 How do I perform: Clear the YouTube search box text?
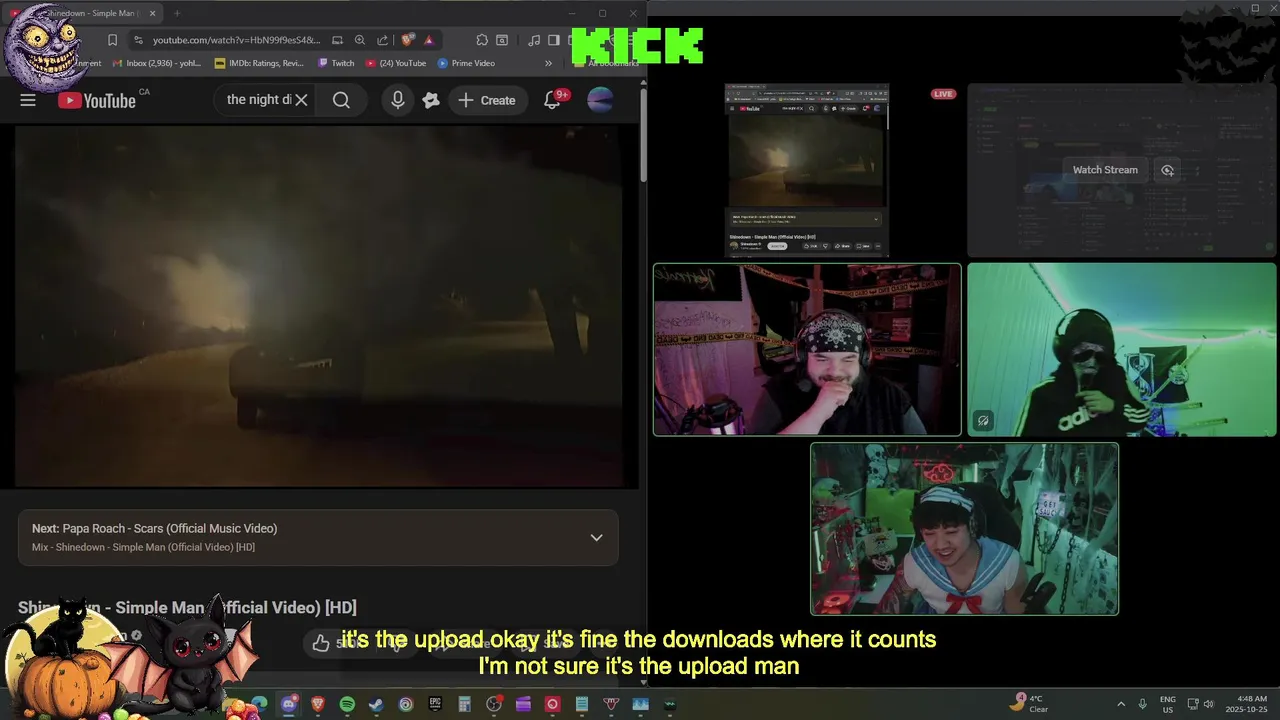pos(301,100)
